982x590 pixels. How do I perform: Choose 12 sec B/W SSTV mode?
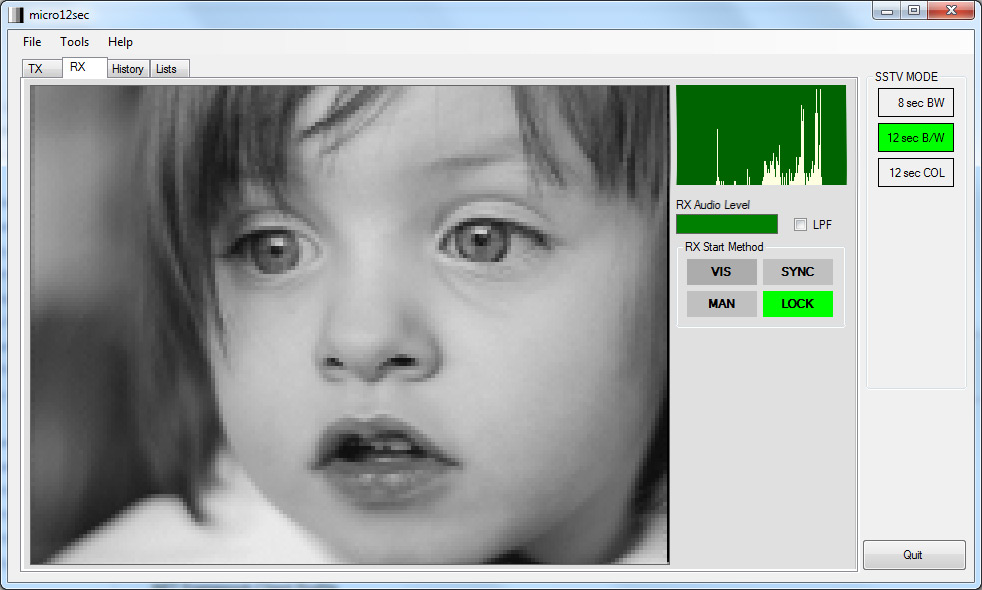click(x=916, y=138)
